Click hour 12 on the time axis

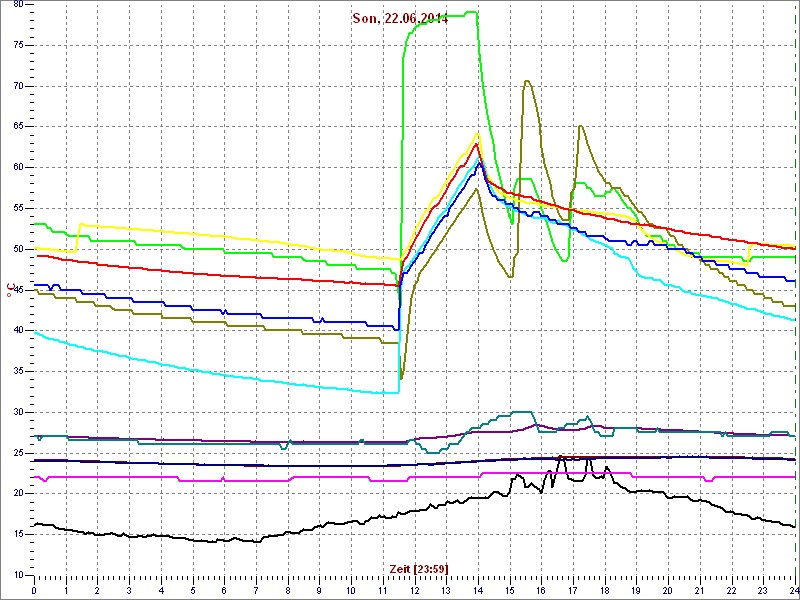point(414,591)
